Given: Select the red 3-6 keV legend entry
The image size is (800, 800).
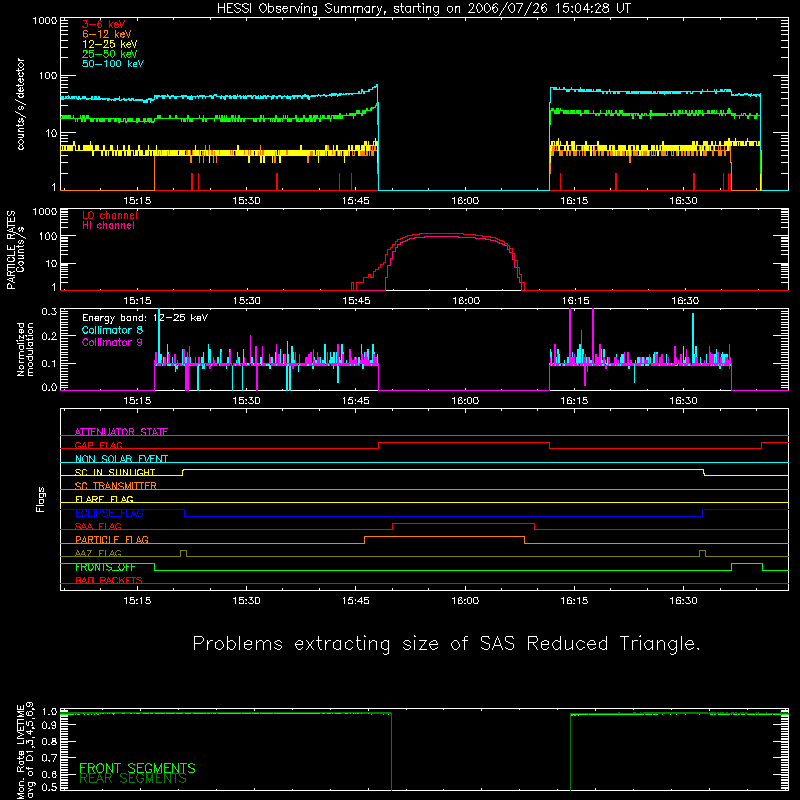Looking at the screenshot, I should coord(104,24).
